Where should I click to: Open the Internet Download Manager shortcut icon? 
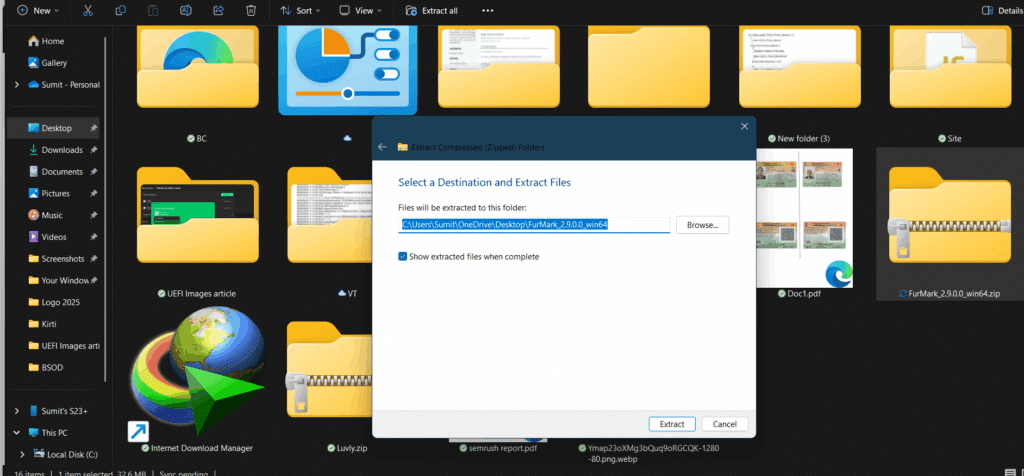tap(188, 380)
